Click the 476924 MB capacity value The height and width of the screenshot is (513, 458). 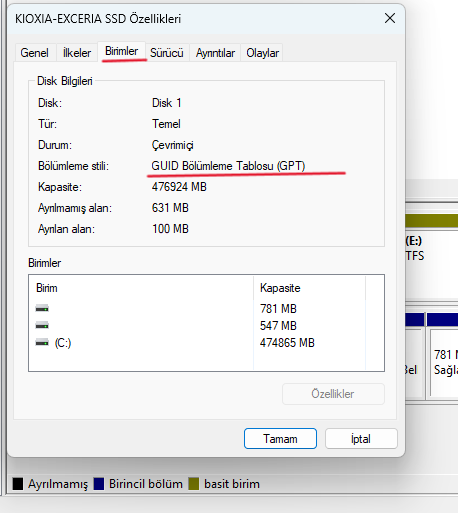(179, 187)
